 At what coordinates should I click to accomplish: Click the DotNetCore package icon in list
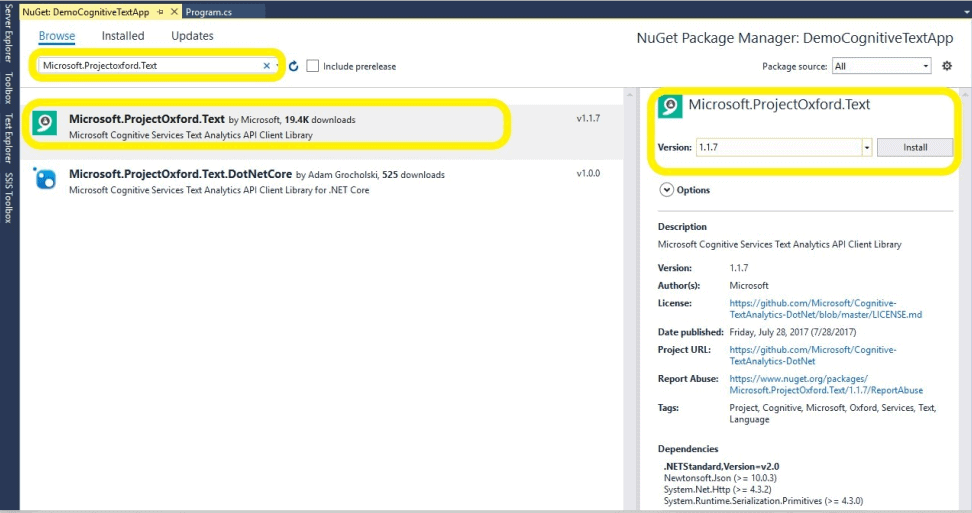point(45,178)
